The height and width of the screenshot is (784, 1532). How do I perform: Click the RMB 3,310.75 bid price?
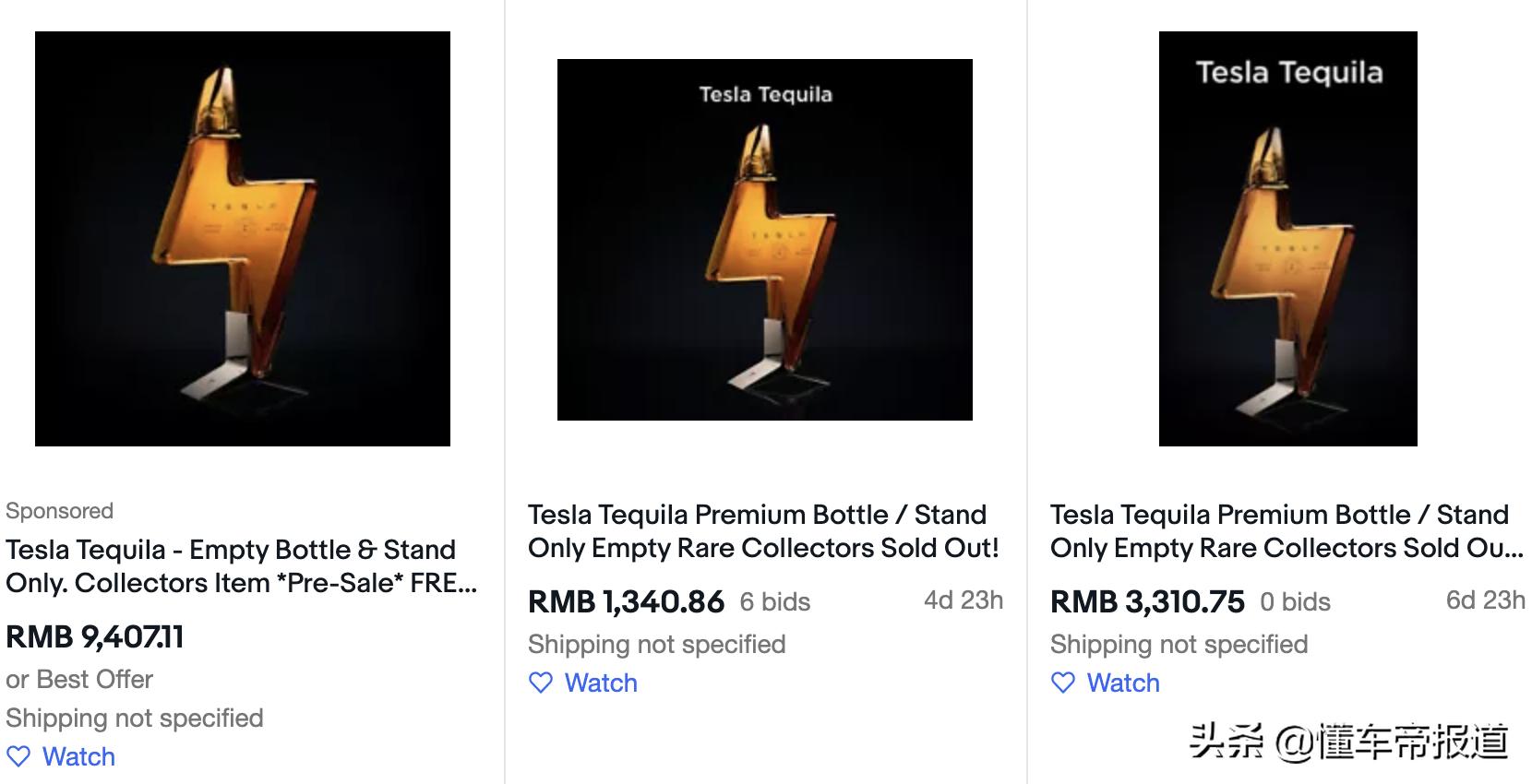[1147, 601]
